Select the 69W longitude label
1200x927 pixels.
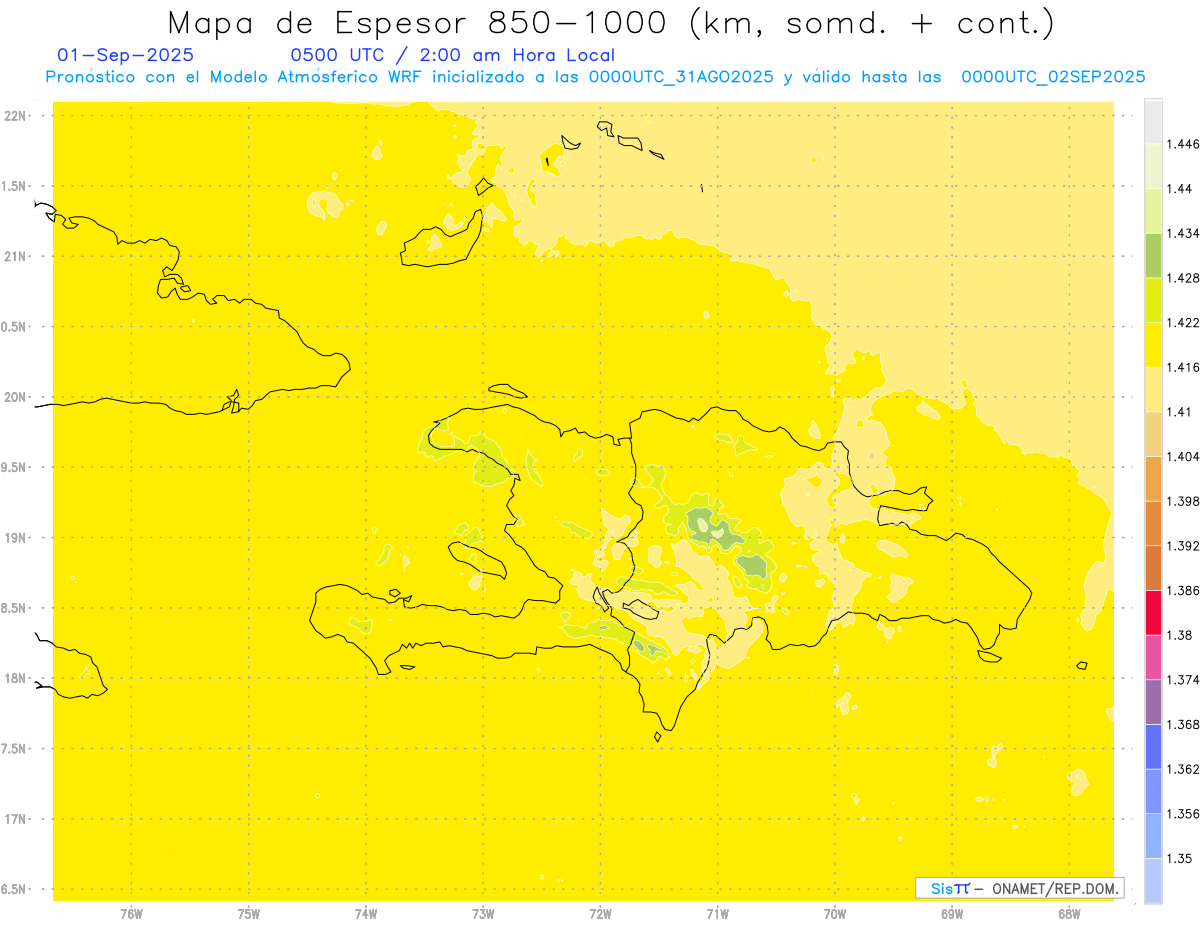click(951, 913)
